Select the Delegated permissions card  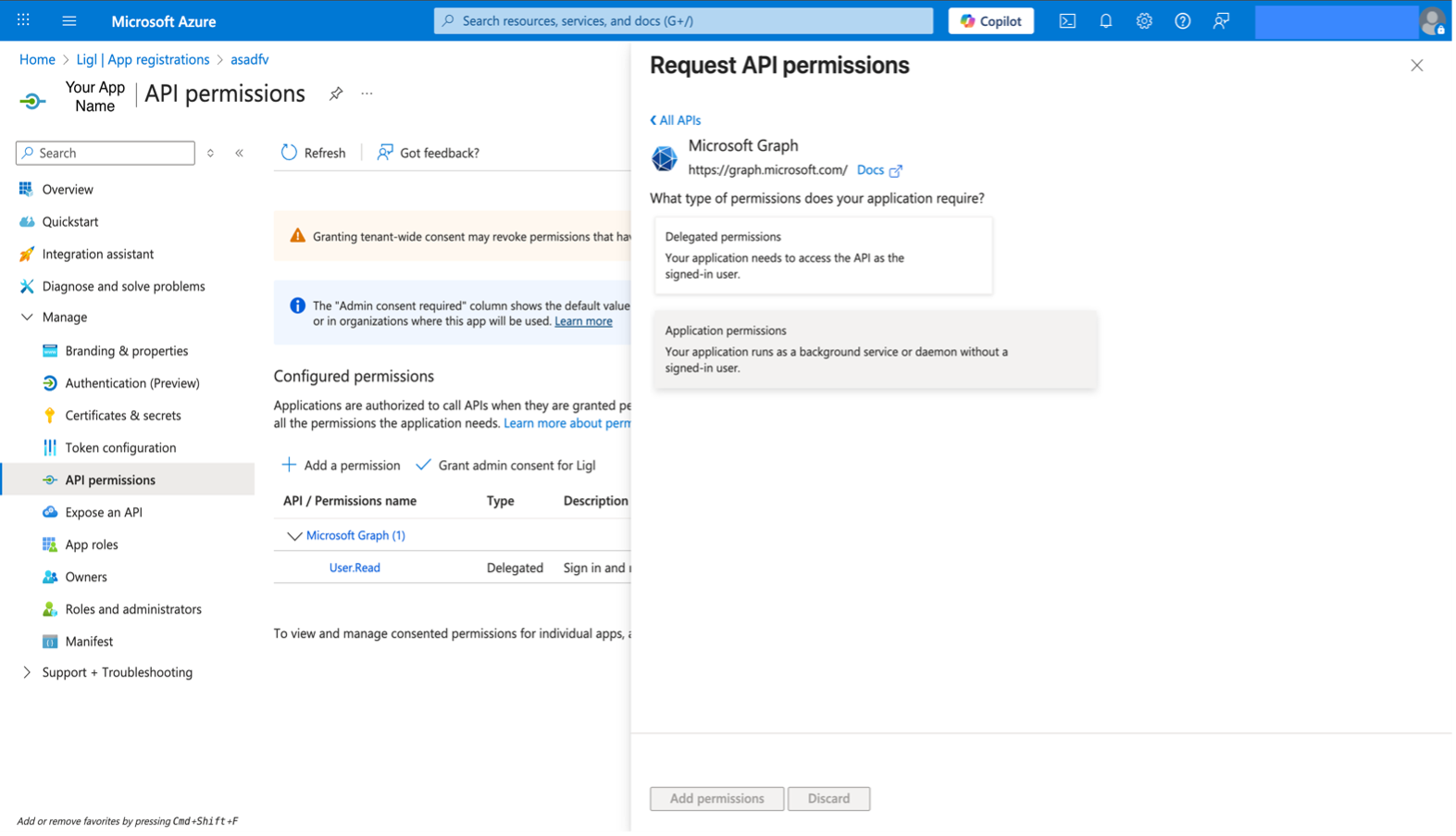[x=826, y=256]
